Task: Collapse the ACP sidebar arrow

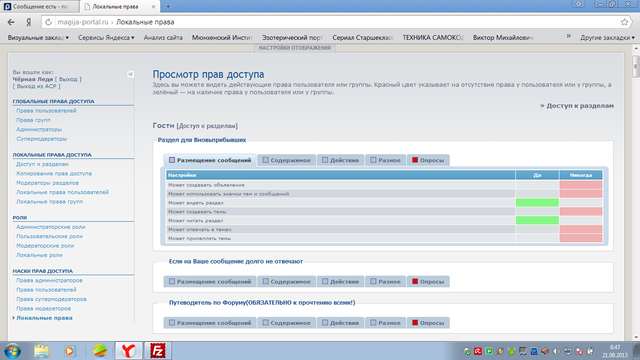Action: [x=130, y=74]
